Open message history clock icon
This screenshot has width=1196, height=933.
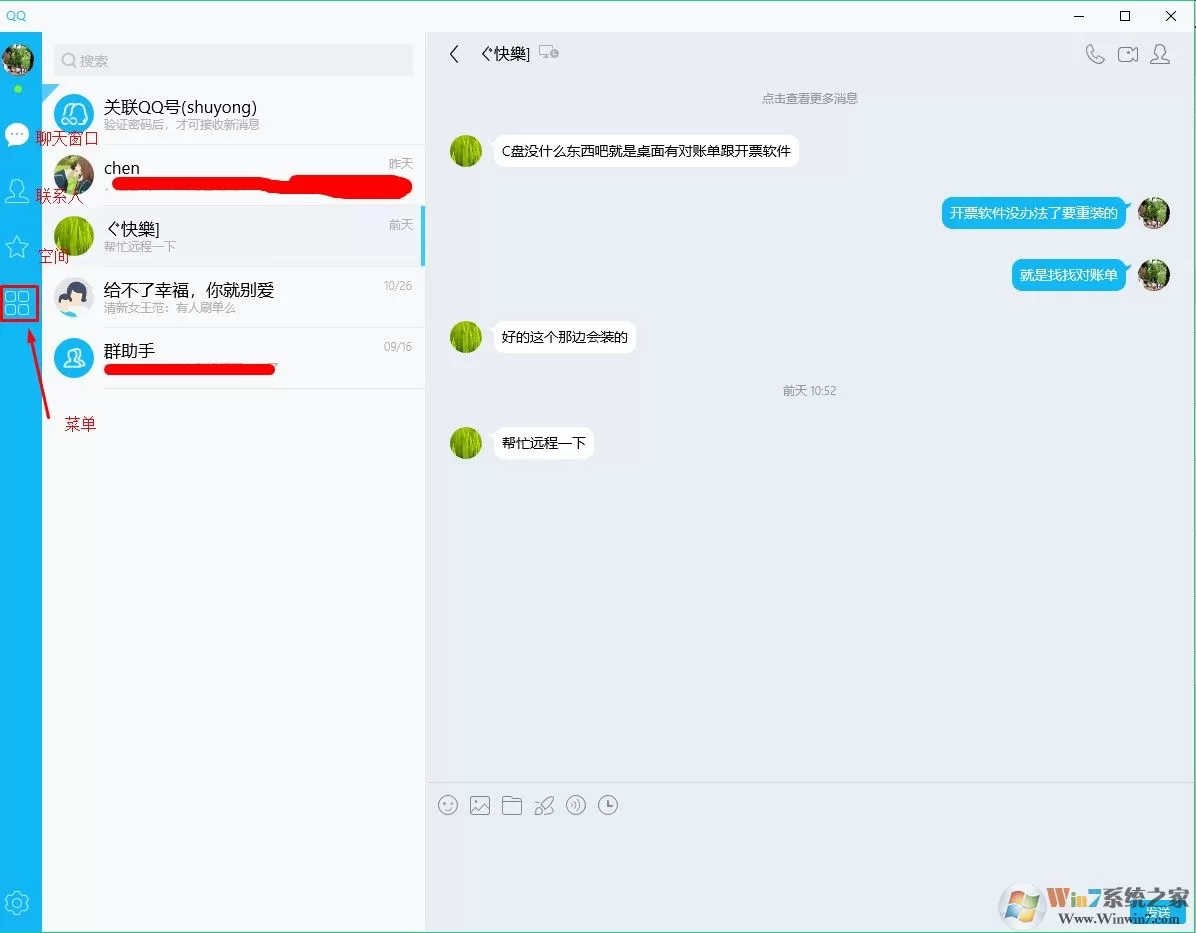point(608,805)
